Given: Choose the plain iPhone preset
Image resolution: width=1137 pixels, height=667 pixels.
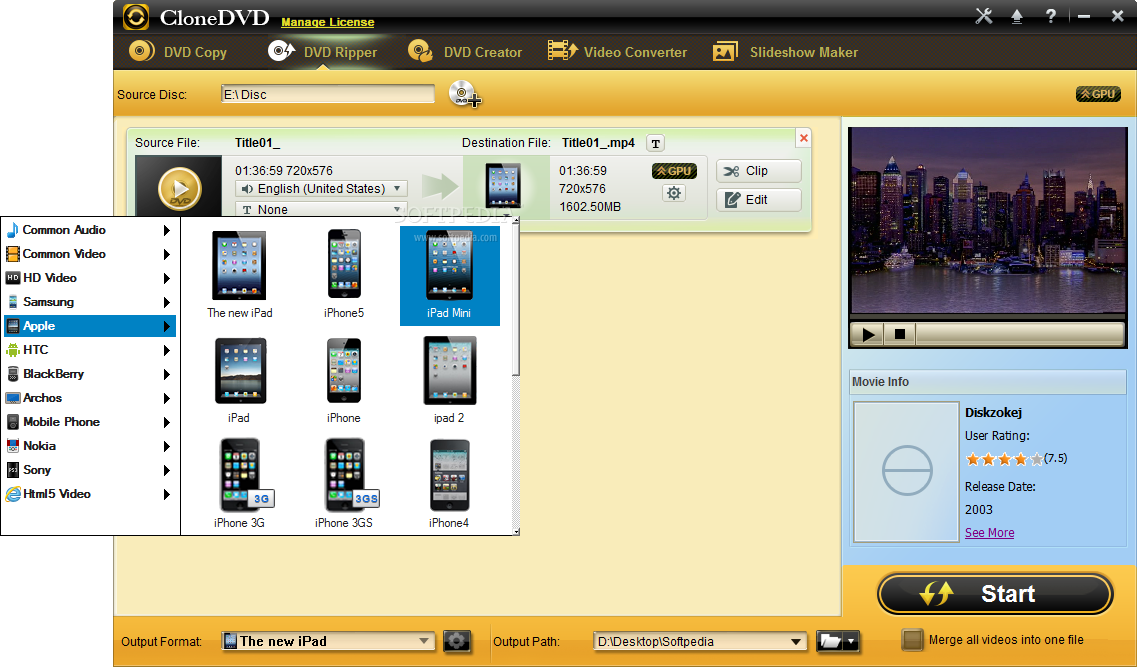Looking at the screenshot, I should pyautogui.click(x=344, y=380).
